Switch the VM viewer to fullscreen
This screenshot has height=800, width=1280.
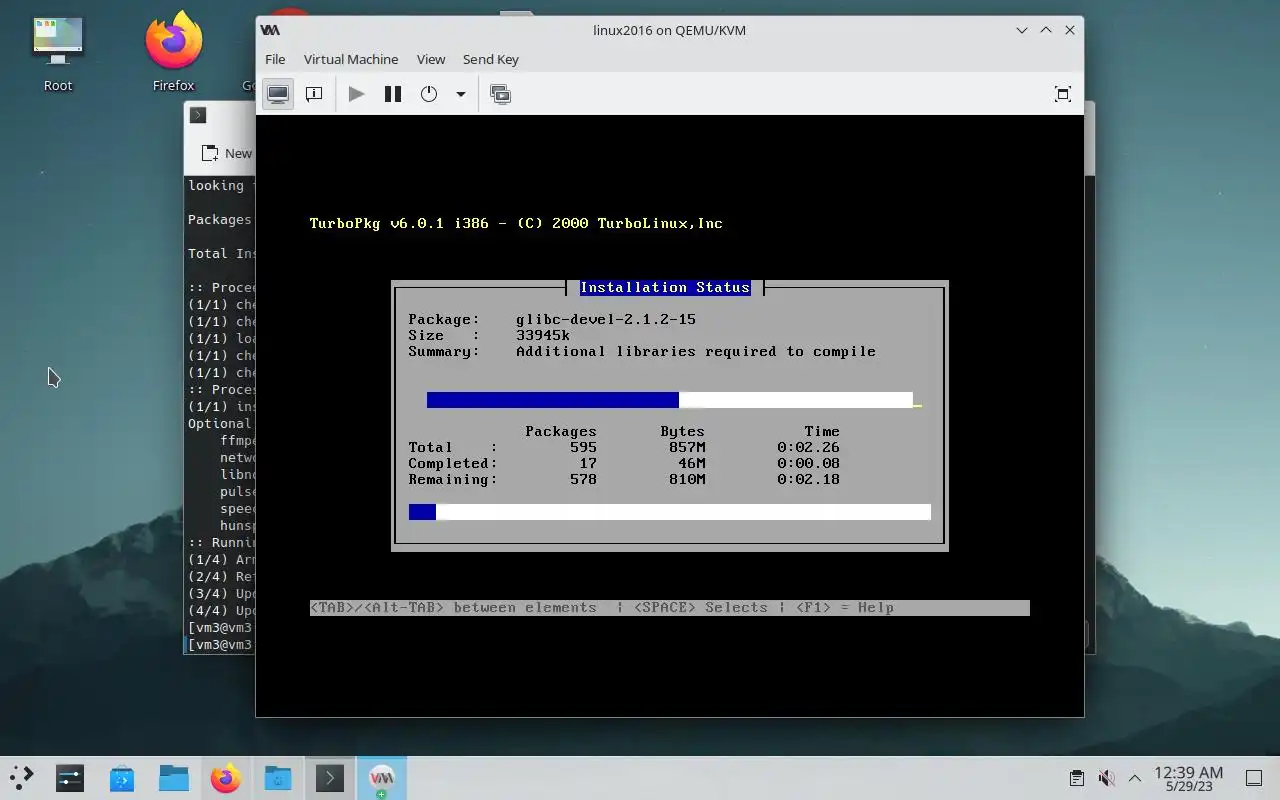1063,94
